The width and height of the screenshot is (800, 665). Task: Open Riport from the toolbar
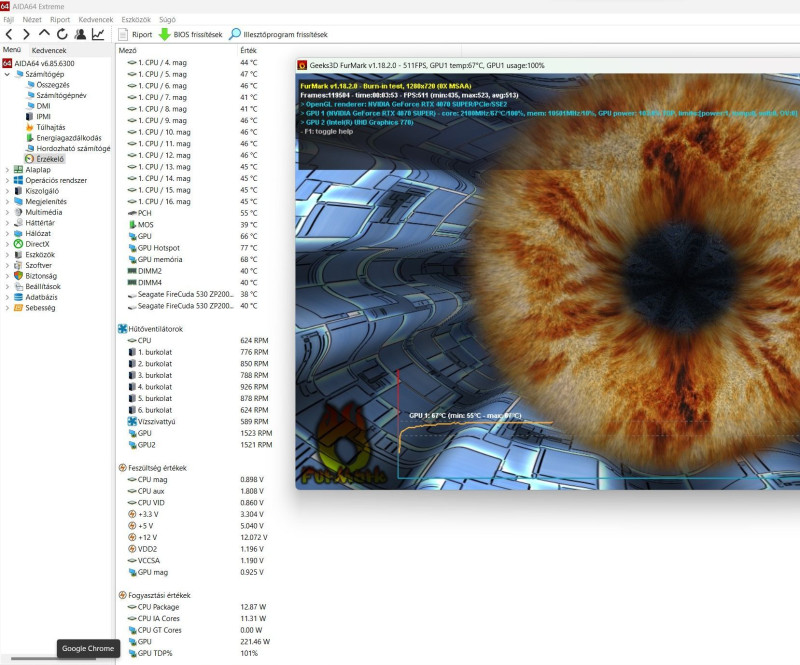(x=135, y=34)
